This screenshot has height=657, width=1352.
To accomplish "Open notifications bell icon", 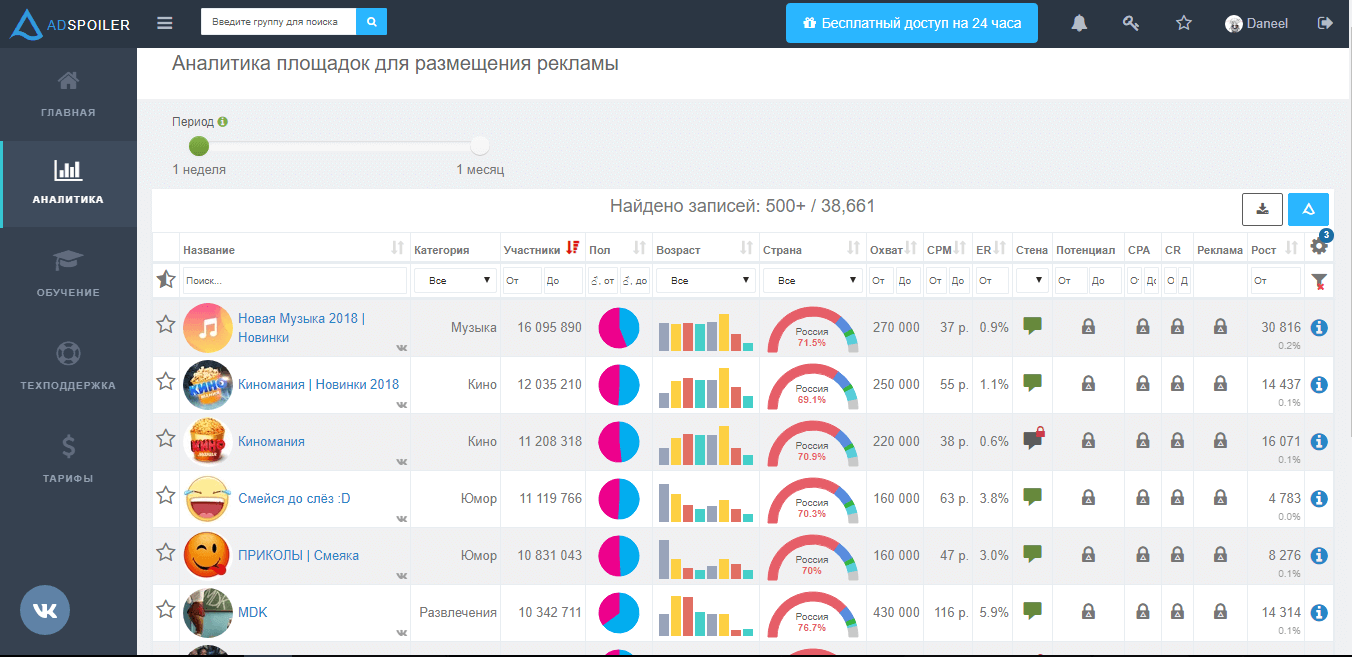I will (x=1079, y=23).
